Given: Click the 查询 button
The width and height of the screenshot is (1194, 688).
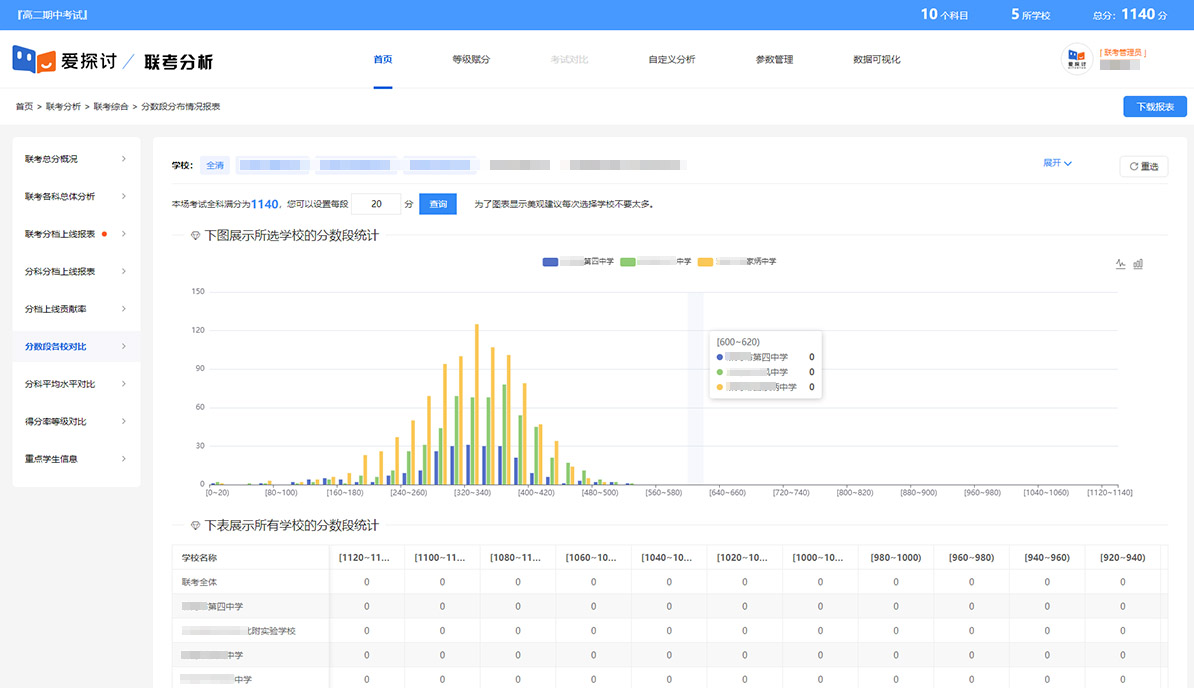Looking at the screenshot, I should click(437, 204).
